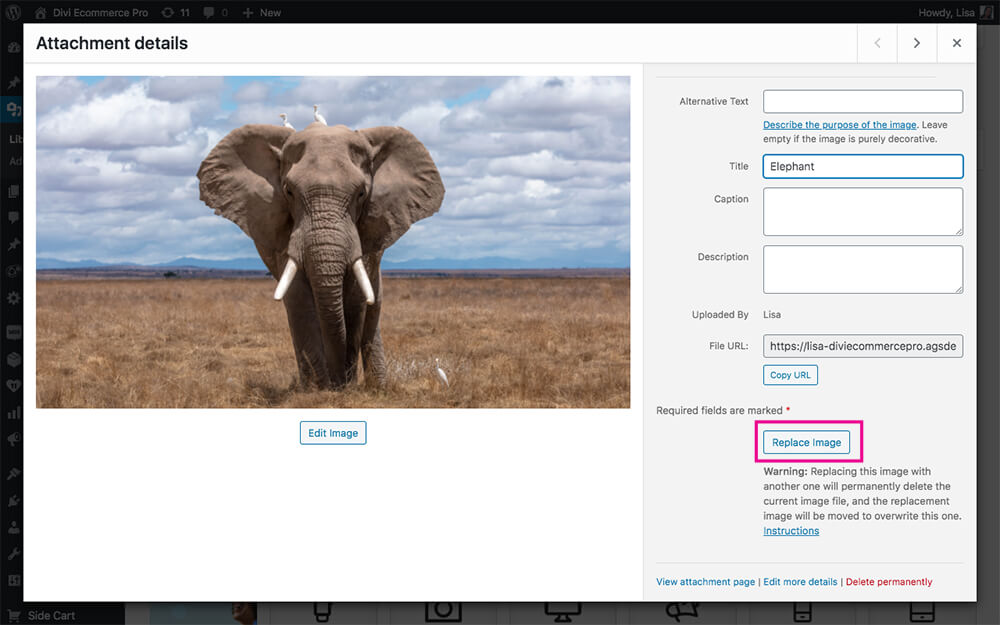Click Lisa's avatar in the admin bar
This screenshot has height=625, width=1000.
pyautogui.click(x=986, y=13)
